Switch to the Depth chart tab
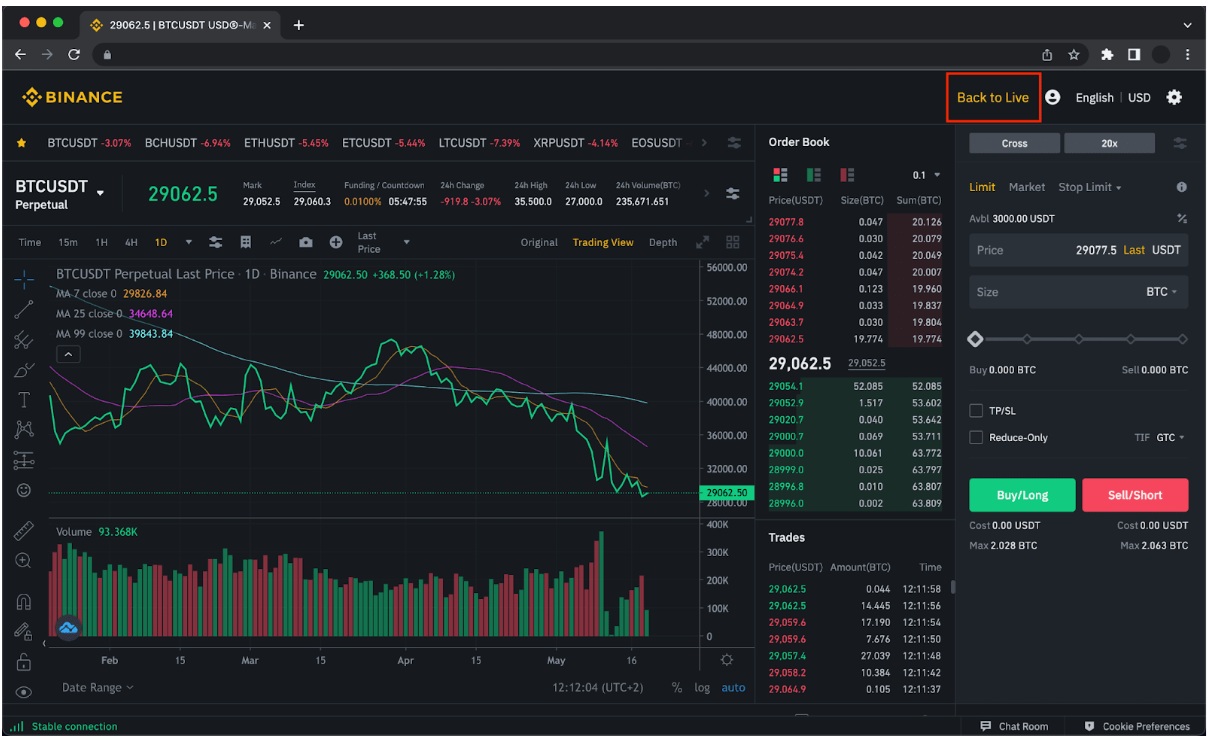The height and width of the screenshot is (740, 1208). pyautogui.click(x=663, y=242)
